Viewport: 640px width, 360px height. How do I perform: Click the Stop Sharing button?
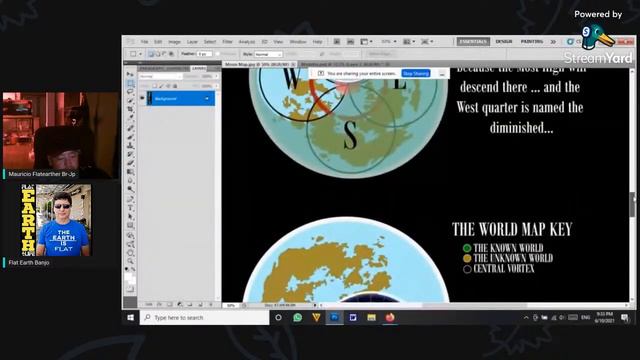[x=416, y=73]
